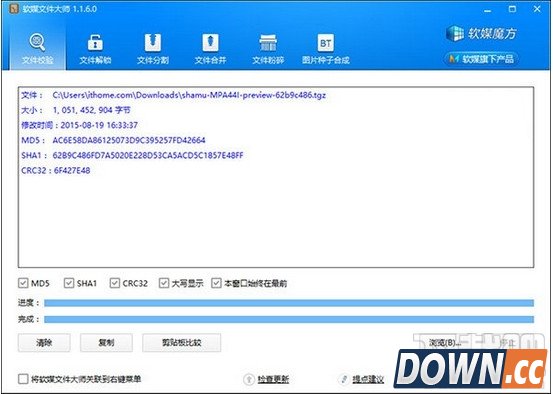
Task: Select the modified time 2015-08-19 16:33:37
Action: [99, 125]
